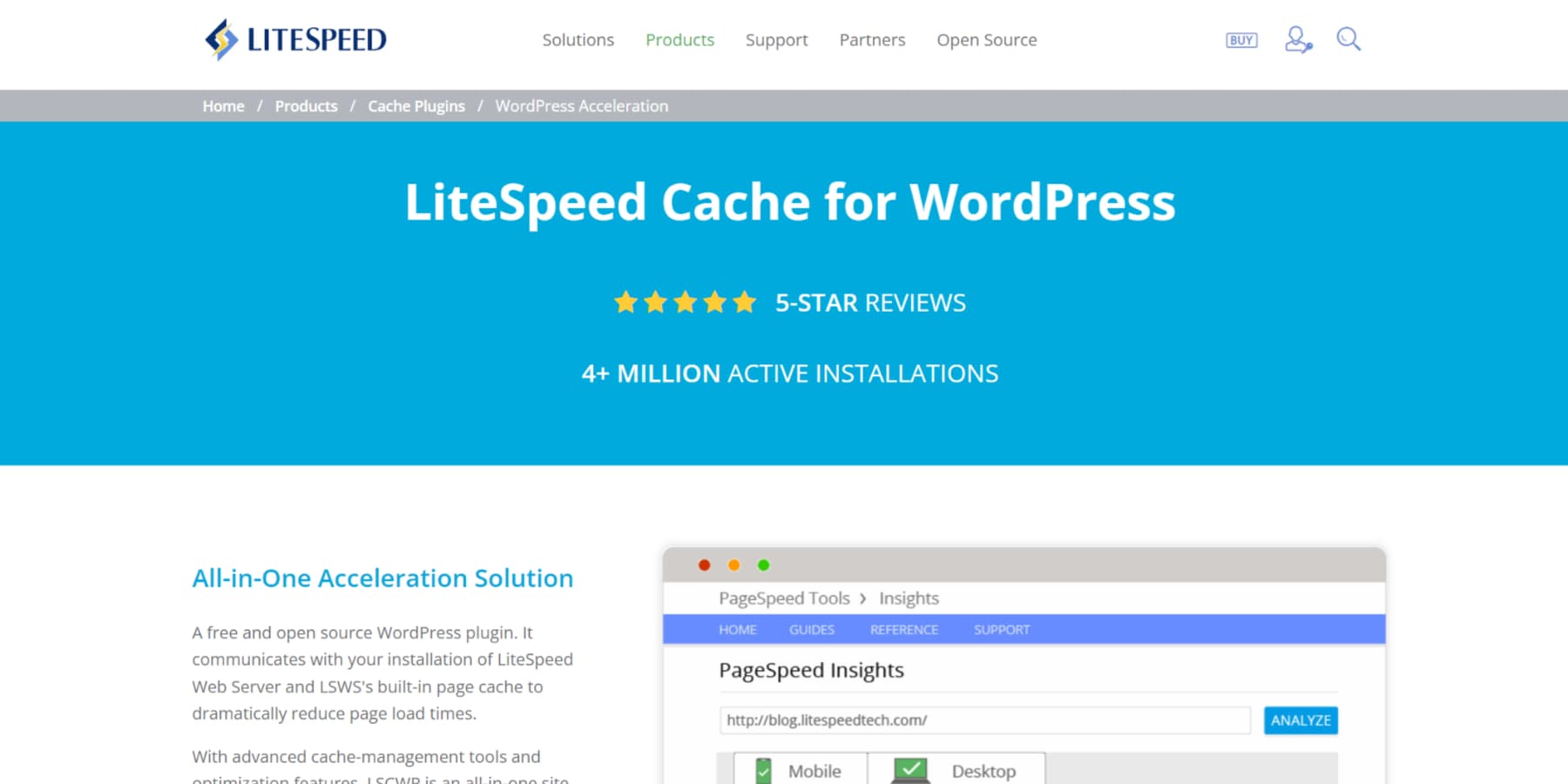Image resolution: width=1568 pixels, height=784 pixels.
Task: Click the LiteSpeed lightning bolt logo
Action: point(220,38)
